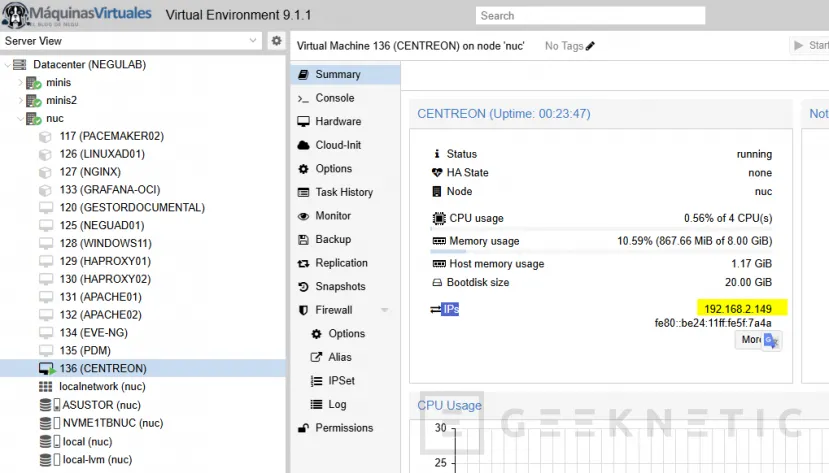Click the IPv6 address fe80::be24:11ff:fe5f:7a4a
The image size is (829, 473).
pyautogui.click(x=713, y=323)
